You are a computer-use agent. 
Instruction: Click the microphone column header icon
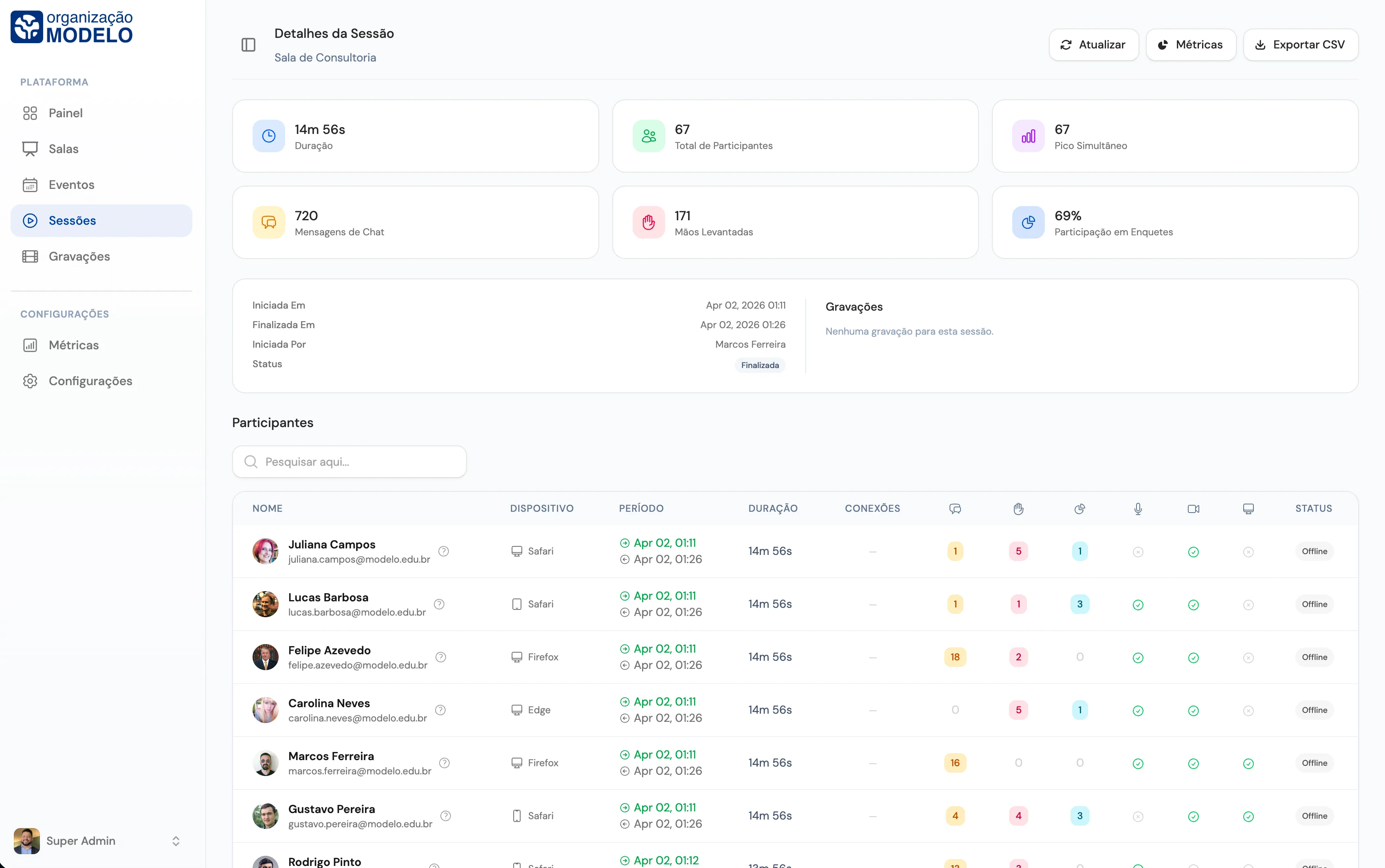pyautogui.click(x=1137, y=509)
